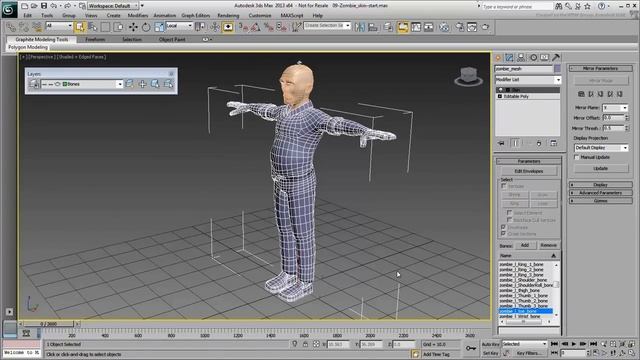
Task: Open the Modifiers menu
Action: click(138, 16)
